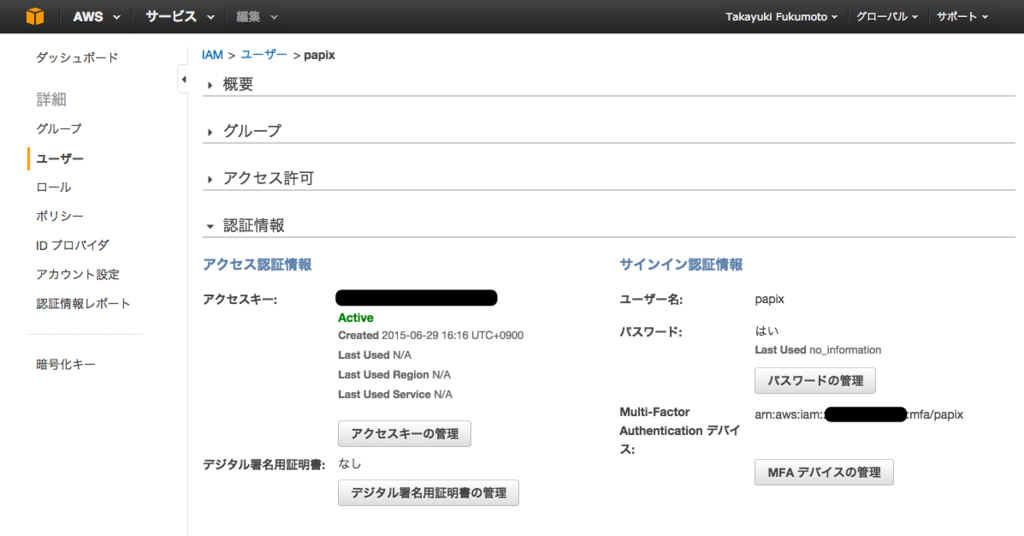The width and height of the screenshot is (1024, 536).
Task: Expand the アクセス許可 section
Action: [268, 178]
